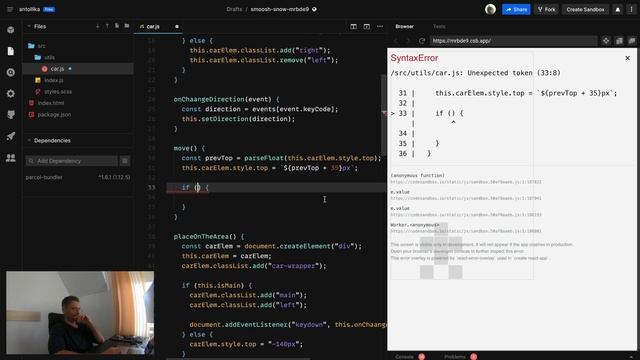Open Sandbox Info in the sidebar
The height and width of the screenshot is (360, 640).
(11, 30)
